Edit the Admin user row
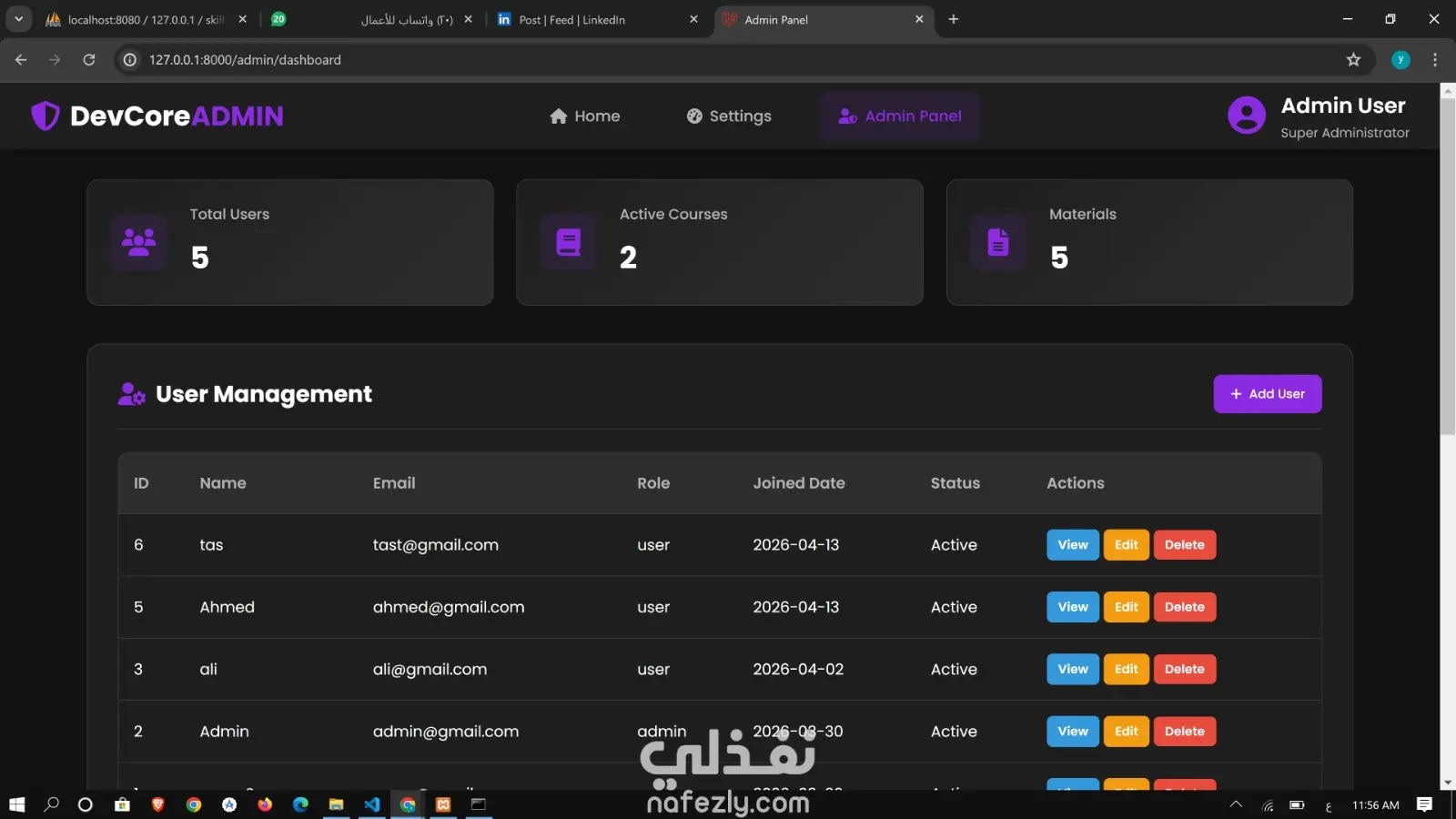Viewport: 1456px width, 819px height. pyautogui.click(x=1126, y=731)
